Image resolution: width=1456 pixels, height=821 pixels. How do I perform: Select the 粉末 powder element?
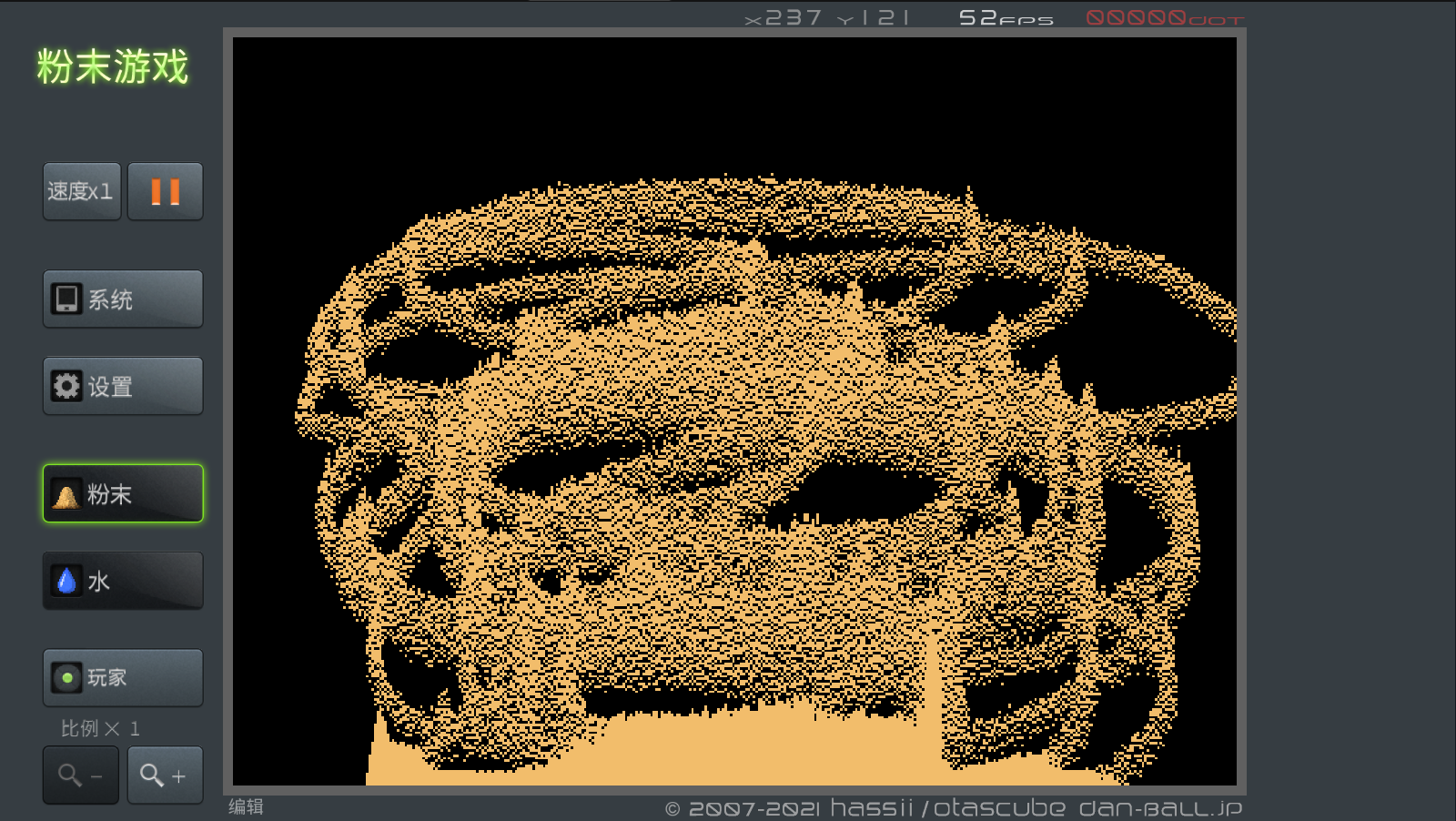pos(123,493)
